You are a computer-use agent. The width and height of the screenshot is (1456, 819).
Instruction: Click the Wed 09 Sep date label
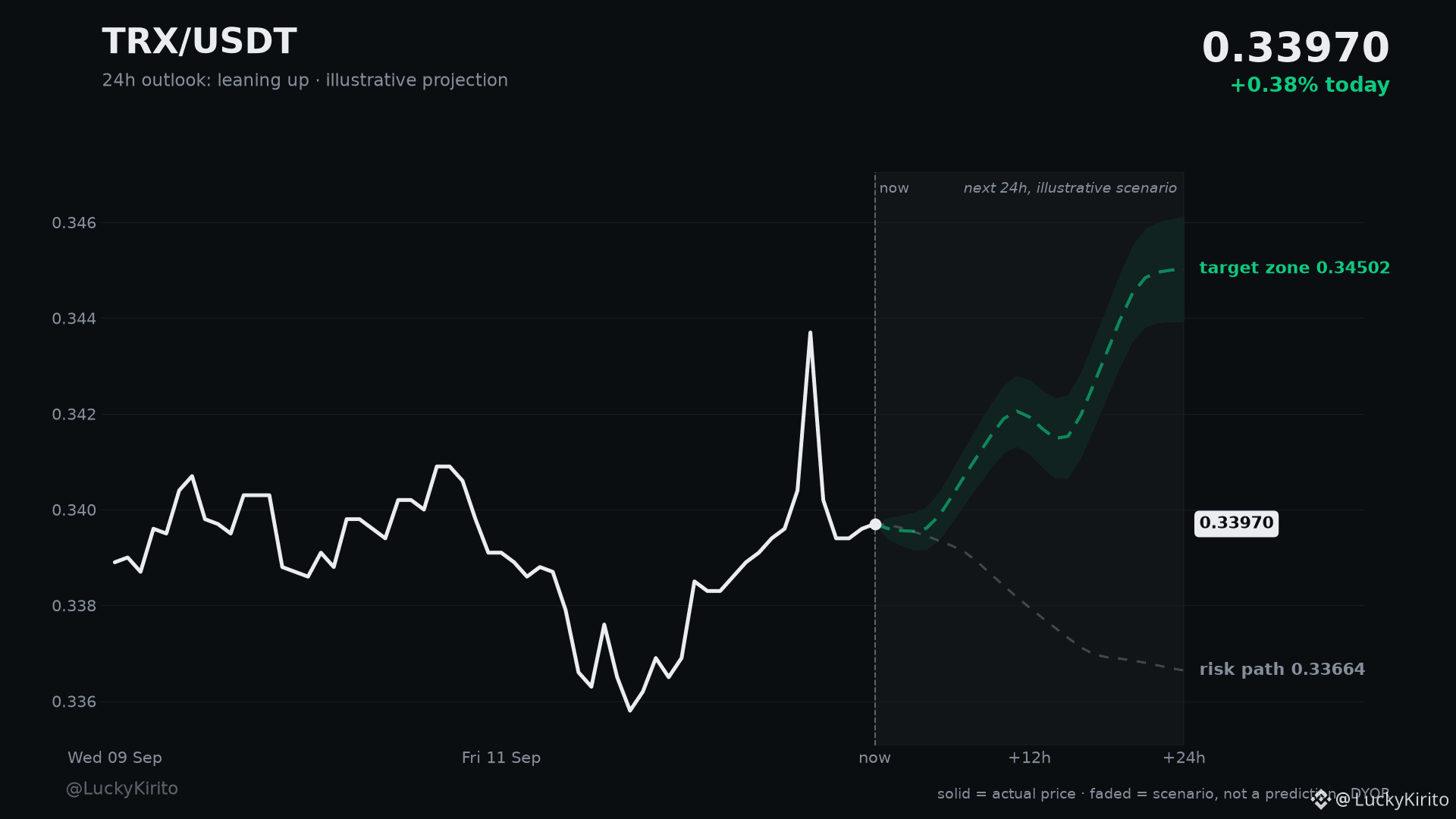[x=115, y=758]
